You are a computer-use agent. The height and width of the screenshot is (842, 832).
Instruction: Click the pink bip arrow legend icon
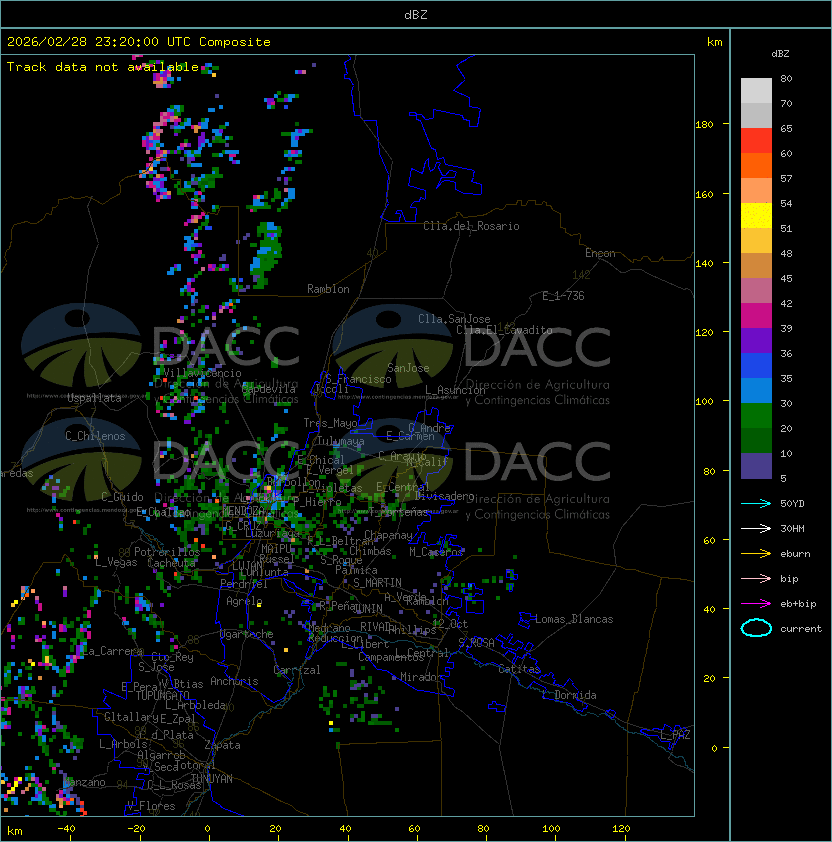tap(756, 578)
